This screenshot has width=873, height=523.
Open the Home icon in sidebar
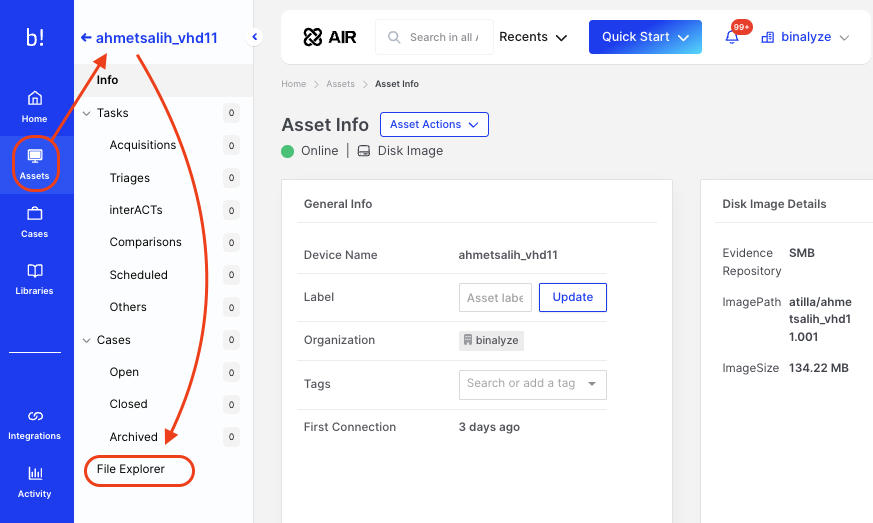35,98
